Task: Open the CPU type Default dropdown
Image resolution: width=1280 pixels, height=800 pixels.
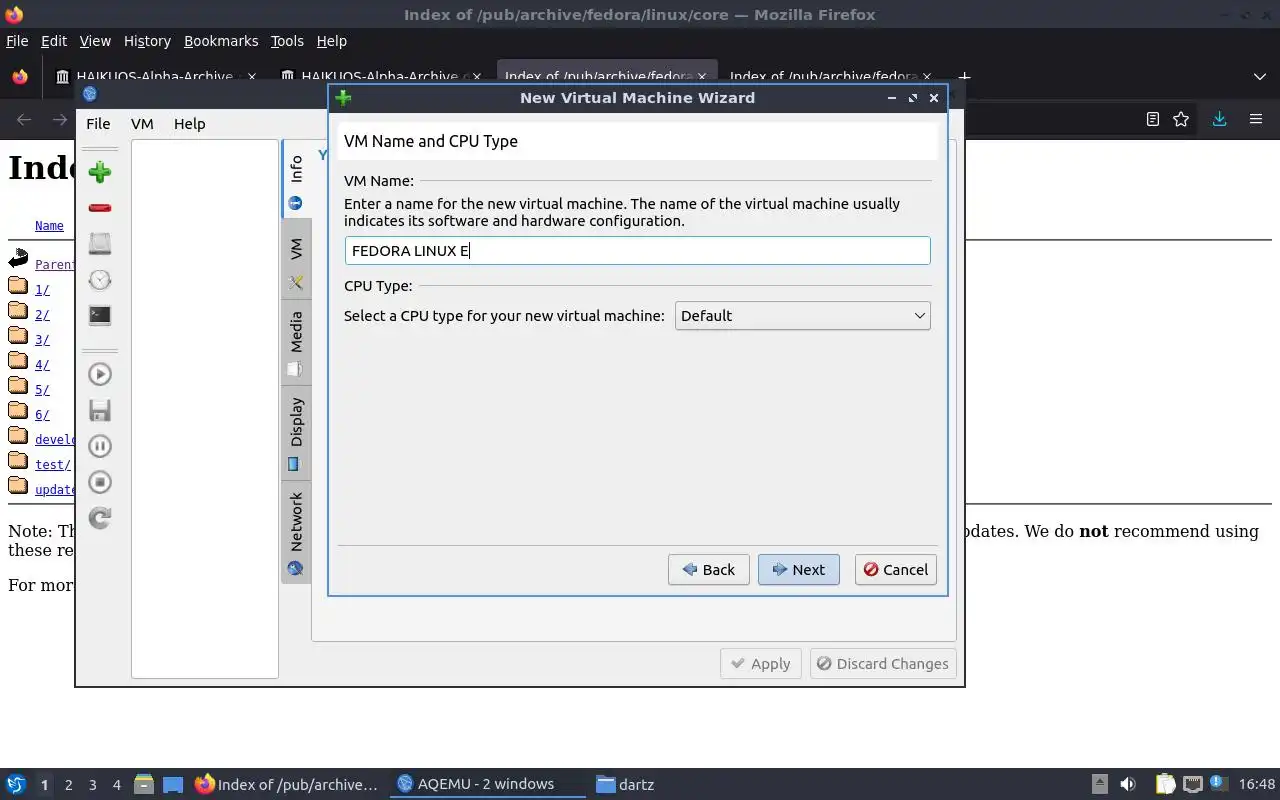Action: pyautogui.click(x=803, y=316)
